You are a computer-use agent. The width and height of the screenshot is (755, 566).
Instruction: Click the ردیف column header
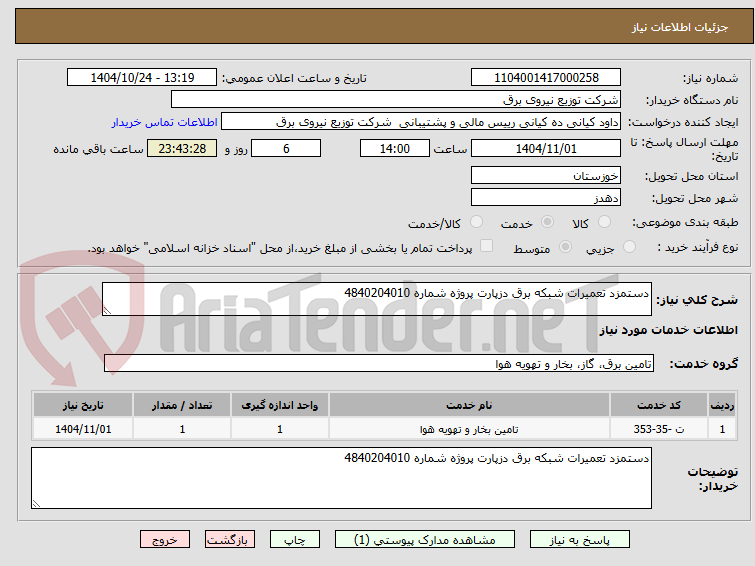(722, 405)
